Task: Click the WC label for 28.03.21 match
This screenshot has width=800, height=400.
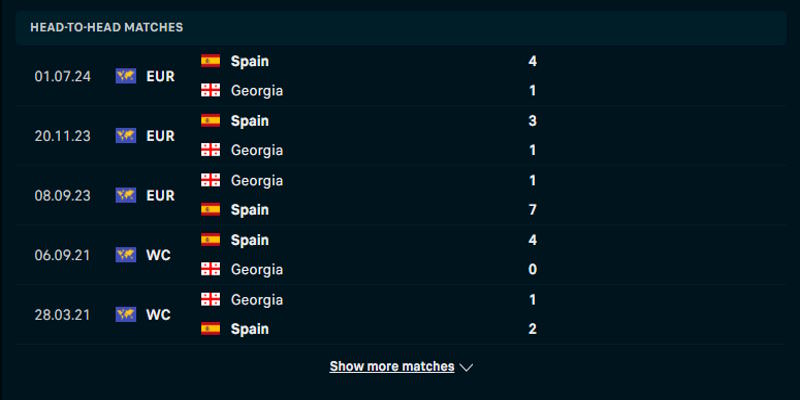Action: click(158, 315)
